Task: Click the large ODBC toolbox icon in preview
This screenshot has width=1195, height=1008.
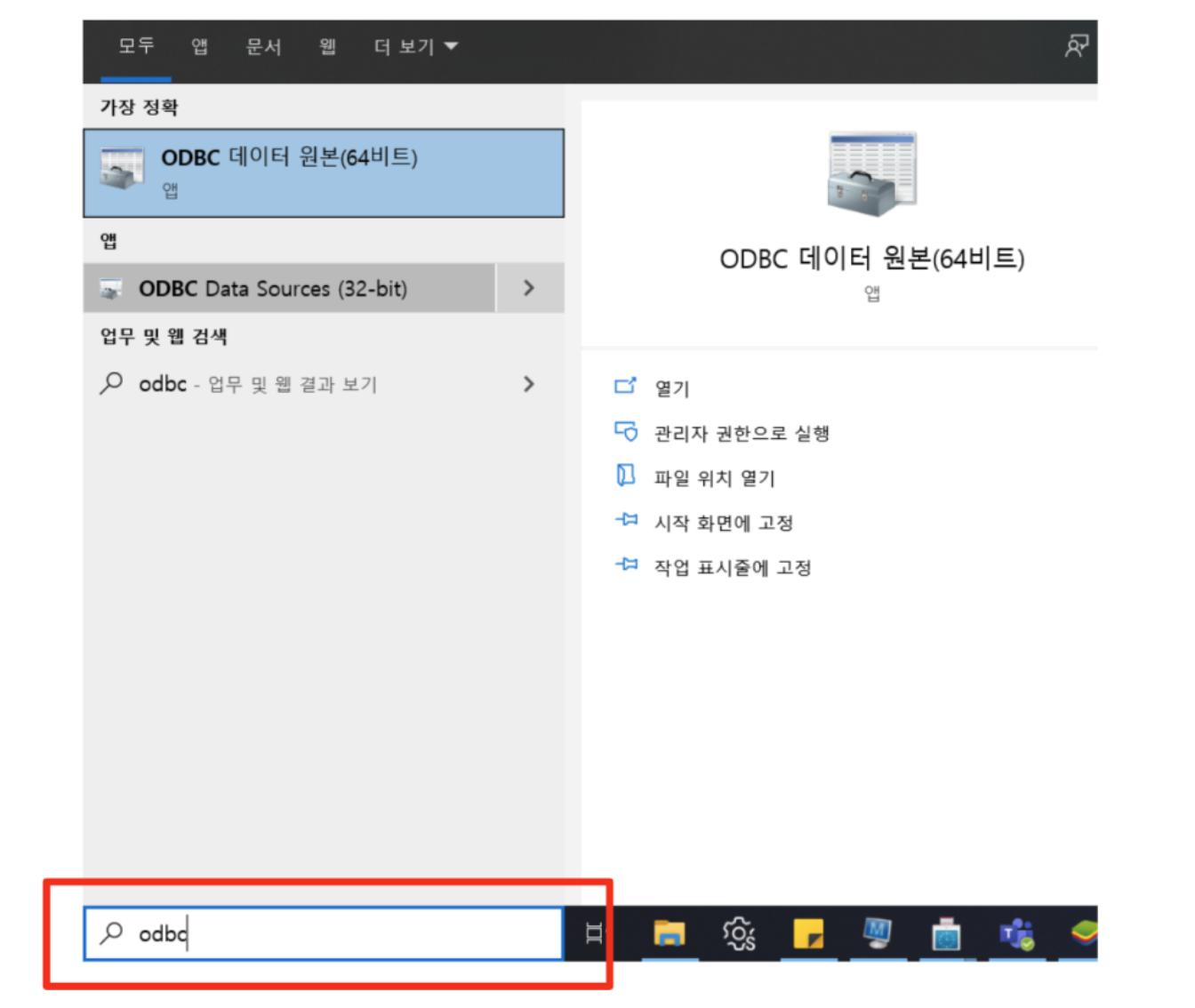Action: (871, 174)
